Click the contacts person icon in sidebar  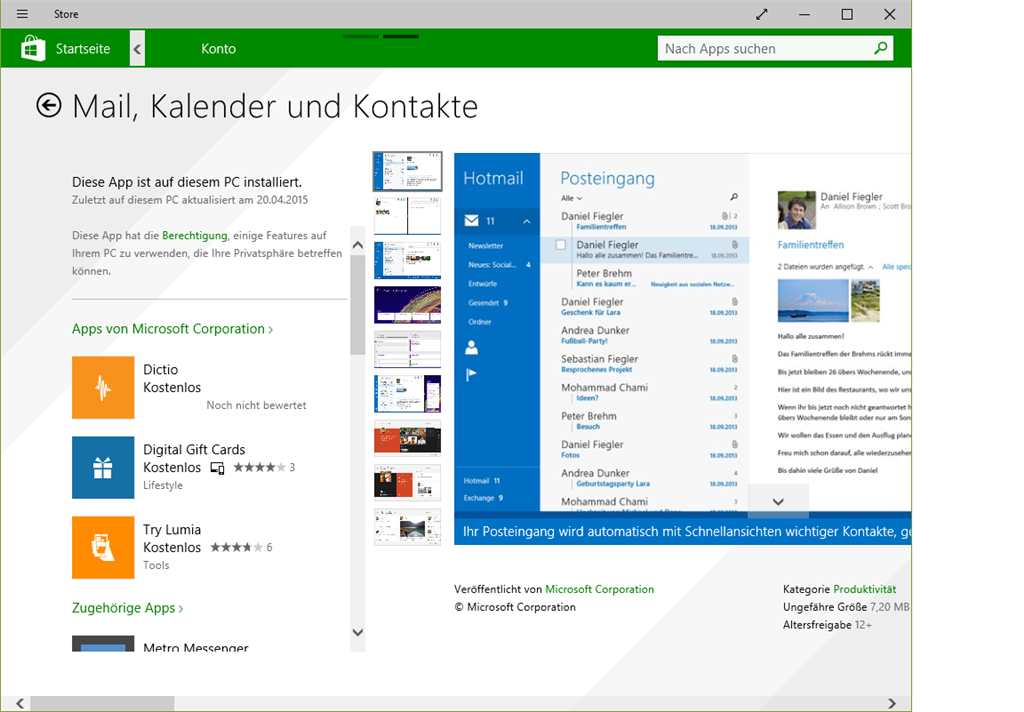[x=472, y=348]
